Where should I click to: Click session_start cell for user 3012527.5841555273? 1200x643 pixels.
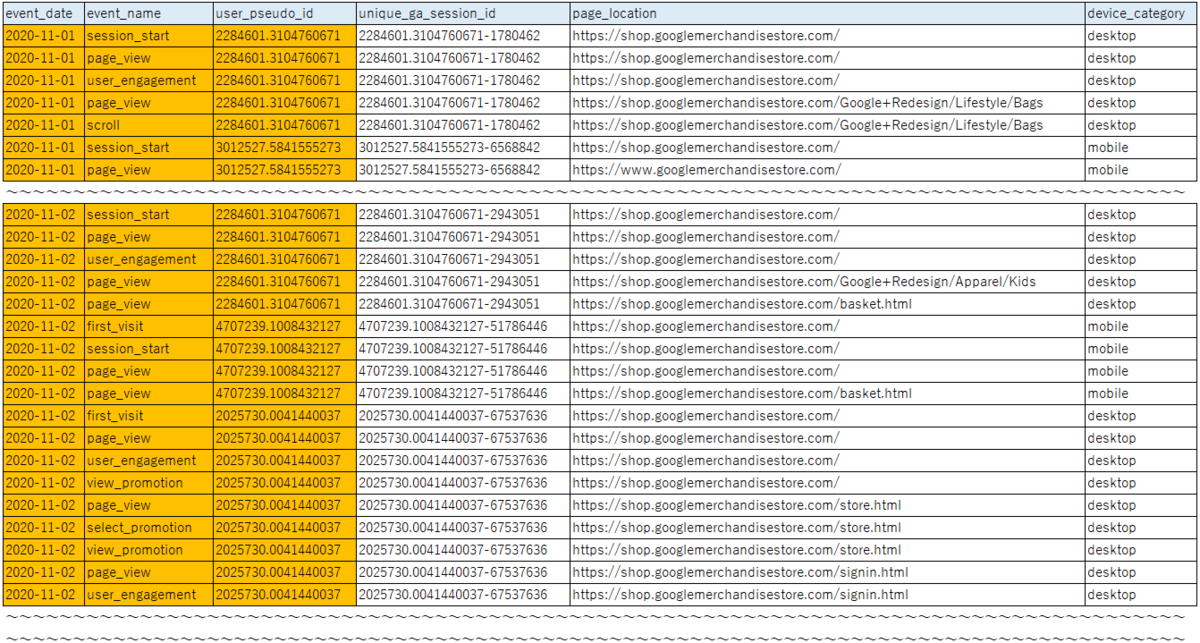click(148, 148)
